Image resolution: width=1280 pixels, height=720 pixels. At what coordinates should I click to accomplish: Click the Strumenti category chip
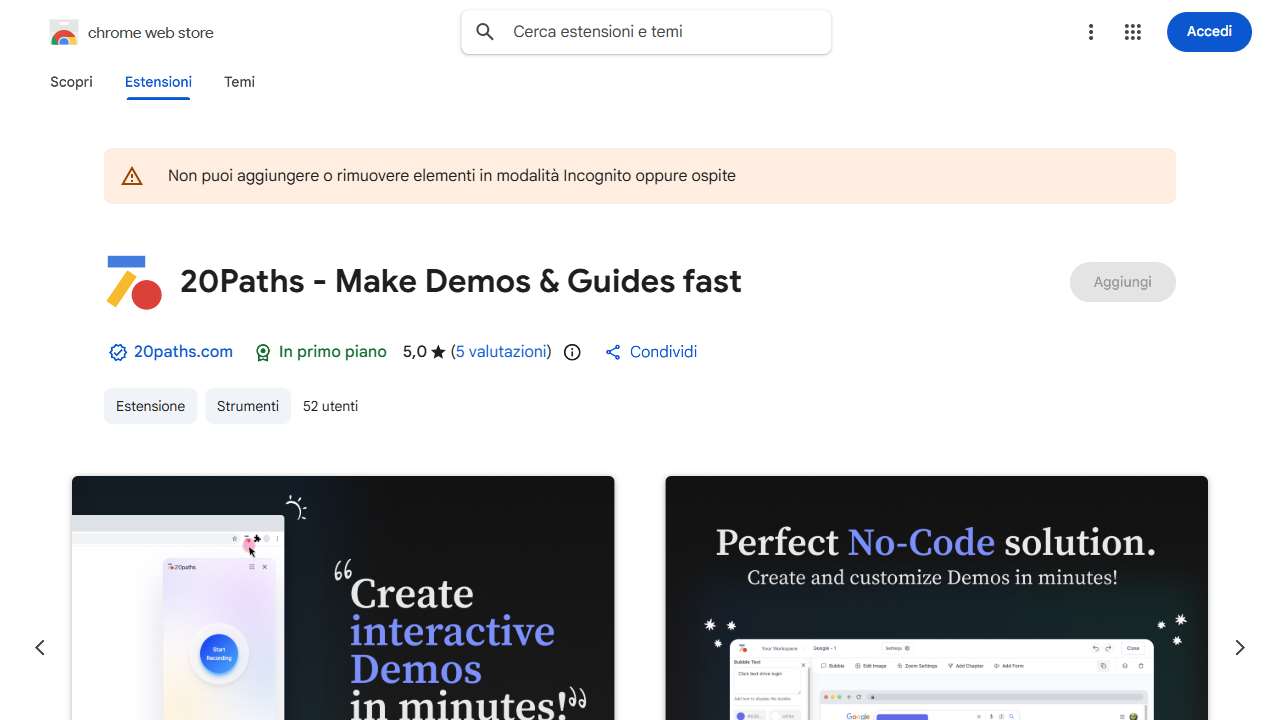pyautogui.click(x=248, y=406)
